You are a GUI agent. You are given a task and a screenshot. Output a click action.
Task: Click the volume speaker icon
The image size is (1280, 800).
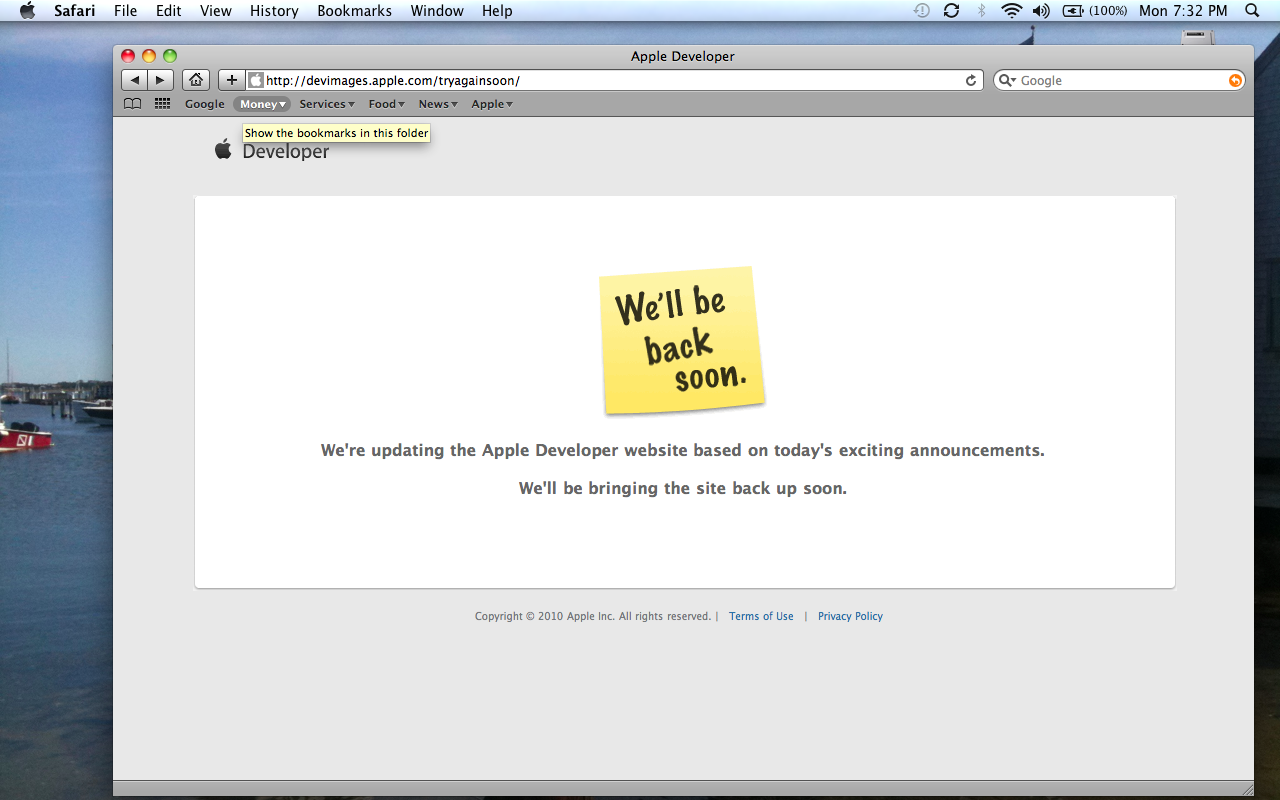pyautogui.click(x=1041, y=10)
